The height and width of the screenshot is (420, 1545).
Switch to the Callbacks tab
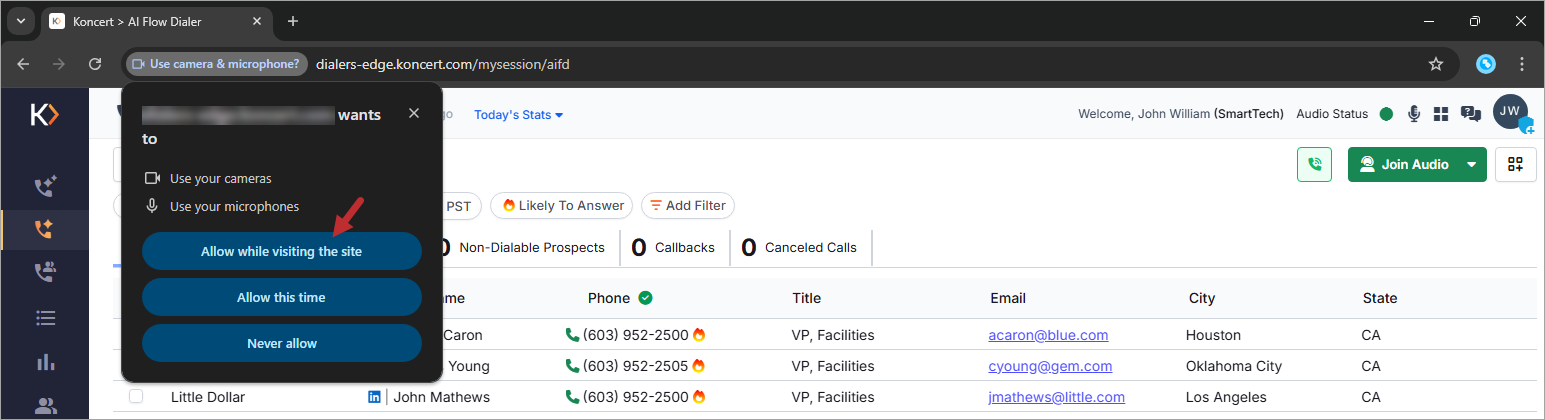pos(673,247)
